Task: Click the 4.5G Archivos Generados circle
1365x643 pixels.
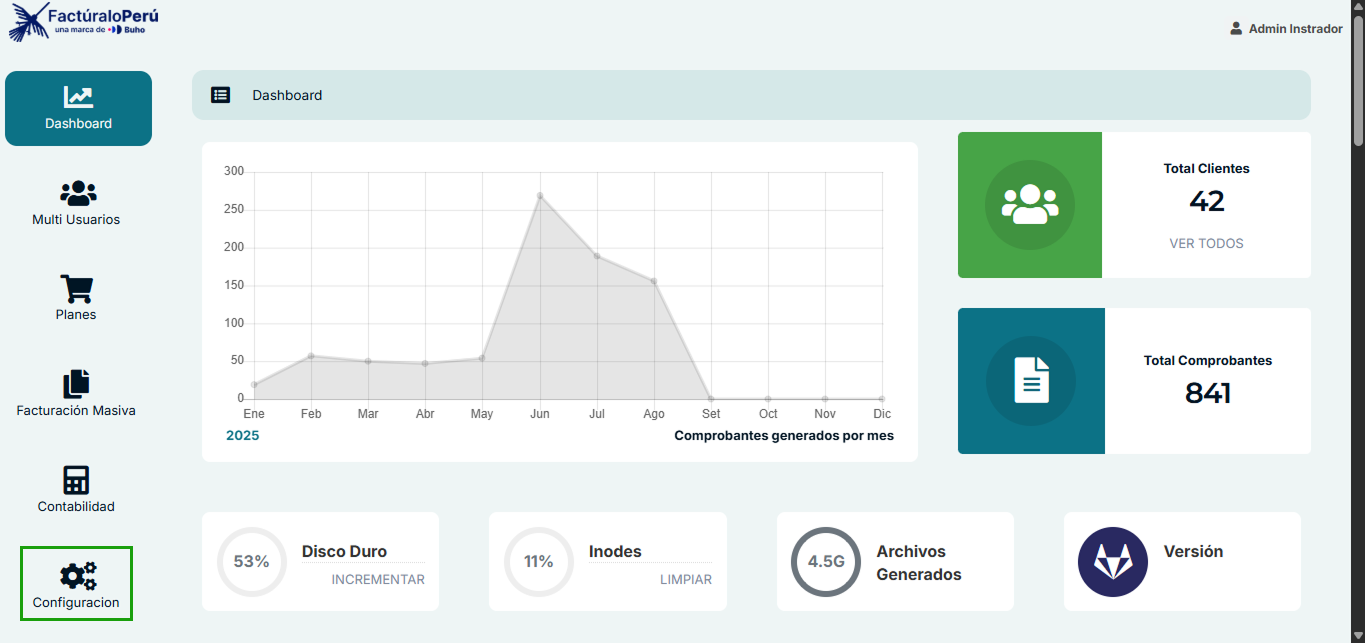Action: (x=826, y=561)
